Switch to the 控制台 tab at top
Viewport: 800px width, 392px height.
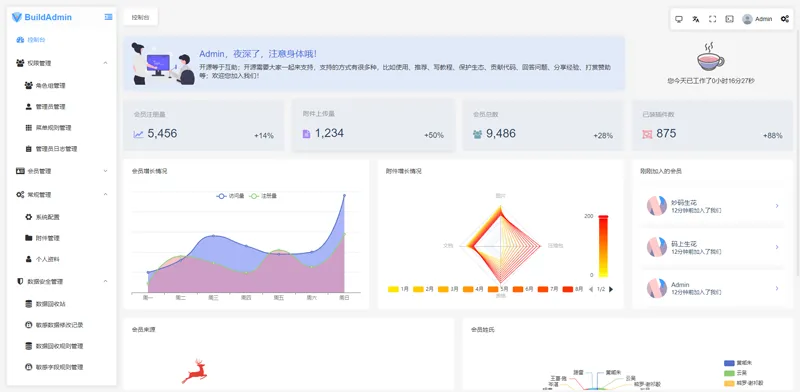[x=140, y=17]
